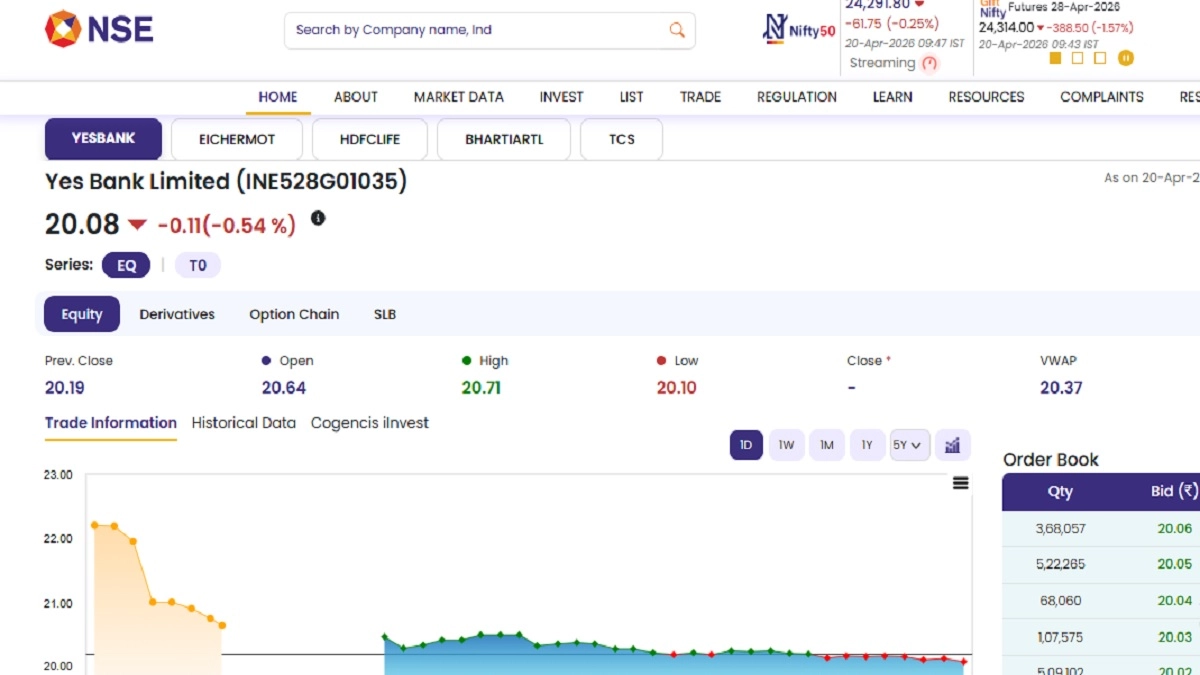The width and height of the screenshot is (1200, 675).
Task: Select the first filled ticker slide indicator
Action: [1055, 58]
